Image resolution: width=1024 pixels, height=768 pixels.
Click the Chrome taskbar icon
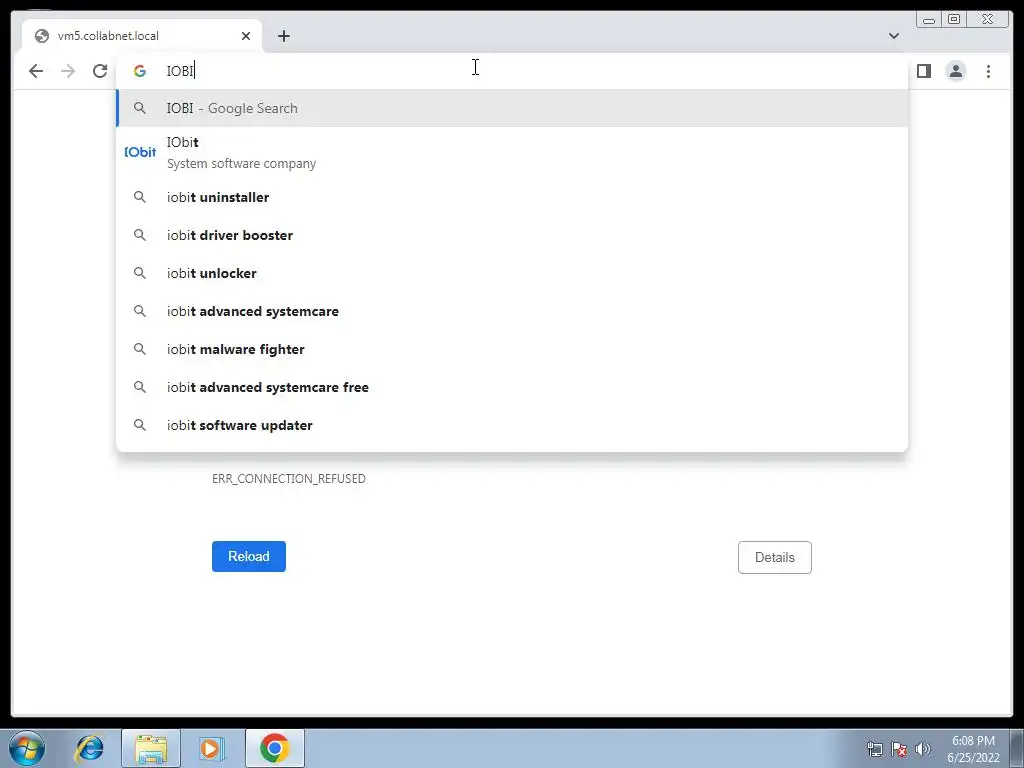(x=275, y=748)
